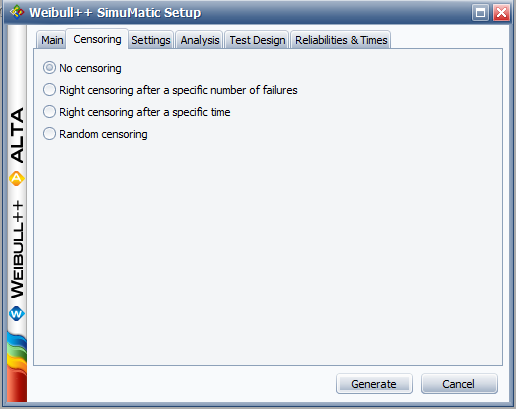The image size is (516, 409).
Task: Select the No censoring option
Action: click(82, 68)
